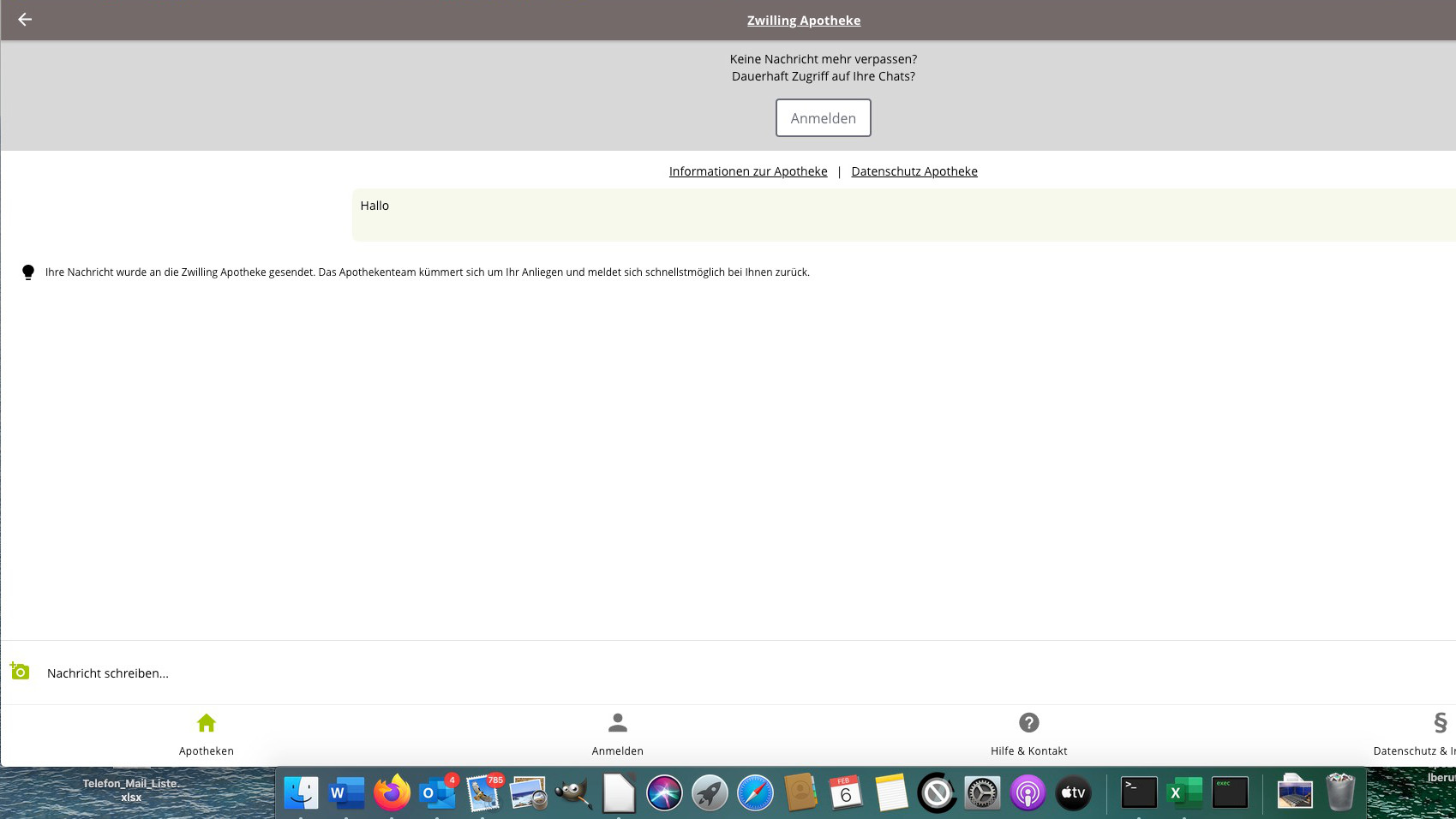The height and width of the screenshot is (819, 1456).
Task: Click the back arrow in header
Action: 25,20
